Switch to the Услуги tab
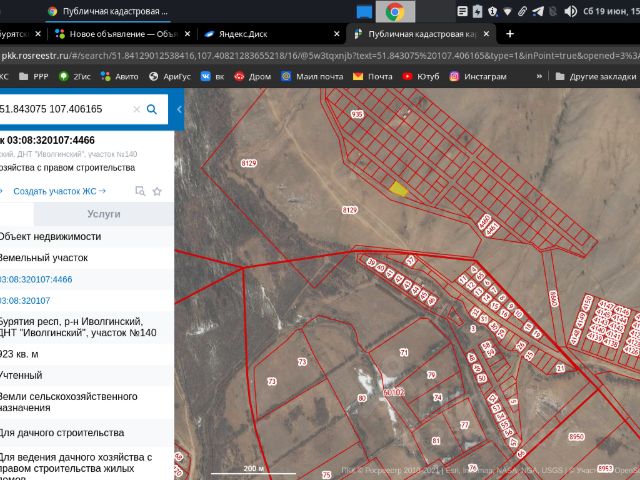The height and width of the screenshot is (480, 640). [x=103, y=214]
